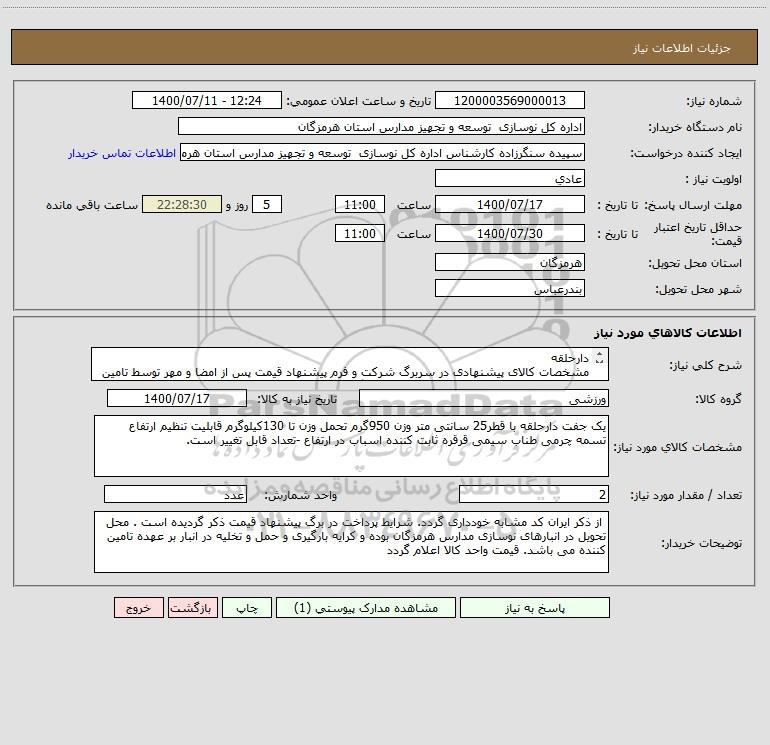Click the تاریخ نیاز به کالا field 1400/07/17
770x745 pixels.
(x=177, y=398)
